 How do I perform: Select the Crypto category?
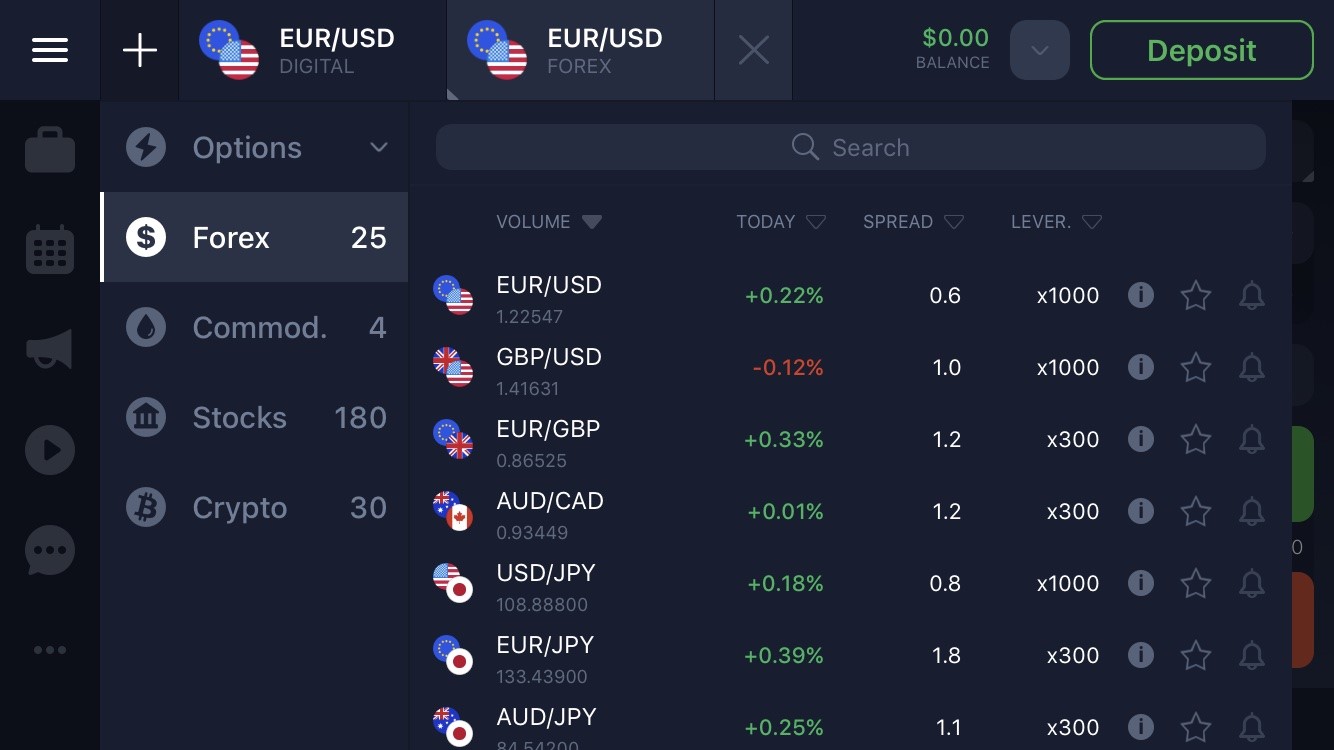(x=255, y=508)
